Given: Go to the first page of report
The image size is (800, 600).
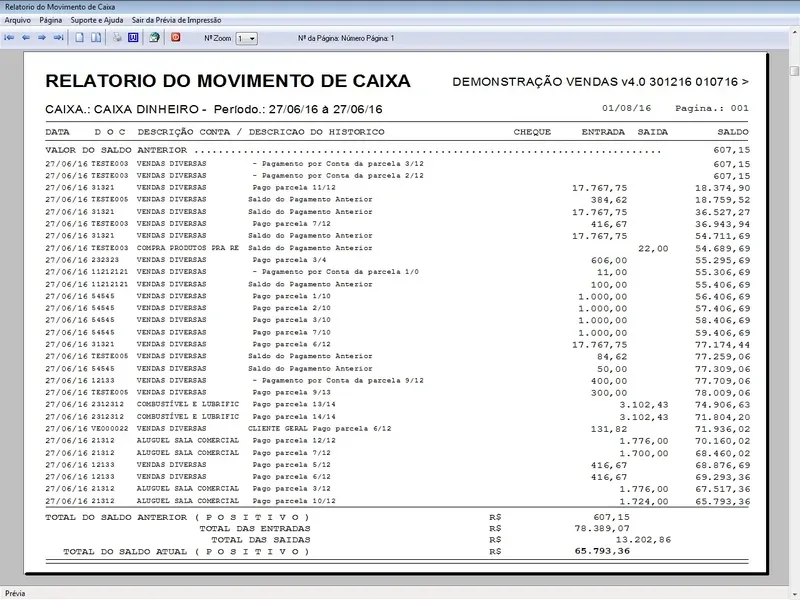Looking at the screenshot, I should (x=9, y=38).
